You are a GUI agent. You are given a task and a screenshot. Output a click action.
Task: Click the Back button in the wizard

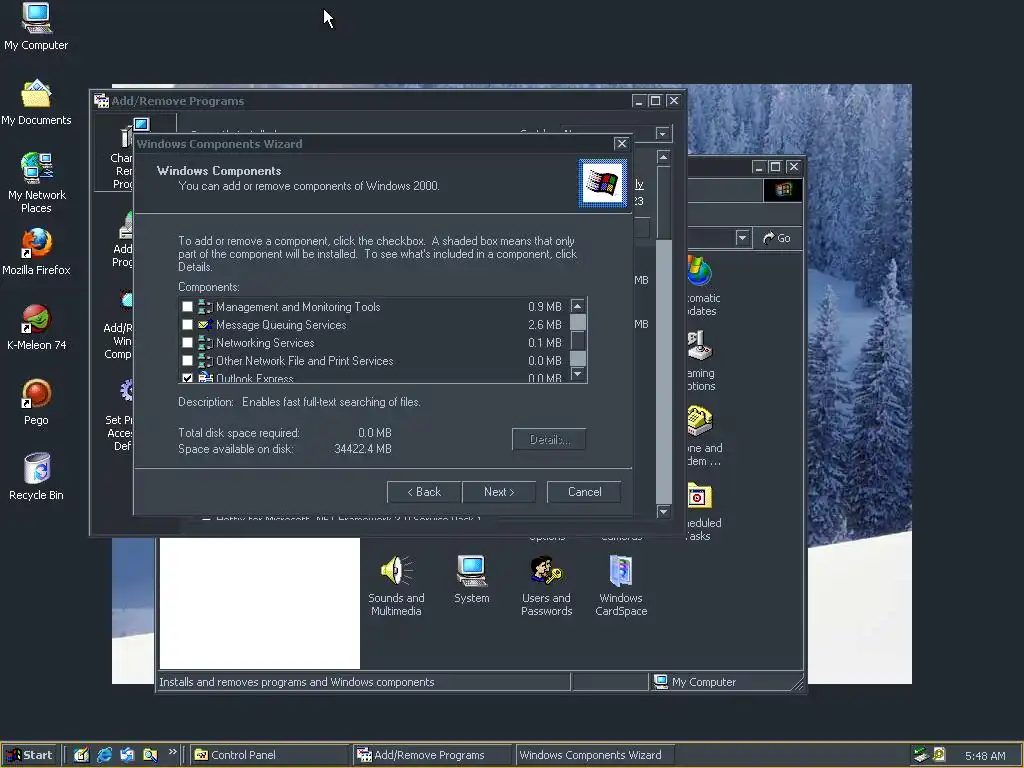[x=424, y=492]
